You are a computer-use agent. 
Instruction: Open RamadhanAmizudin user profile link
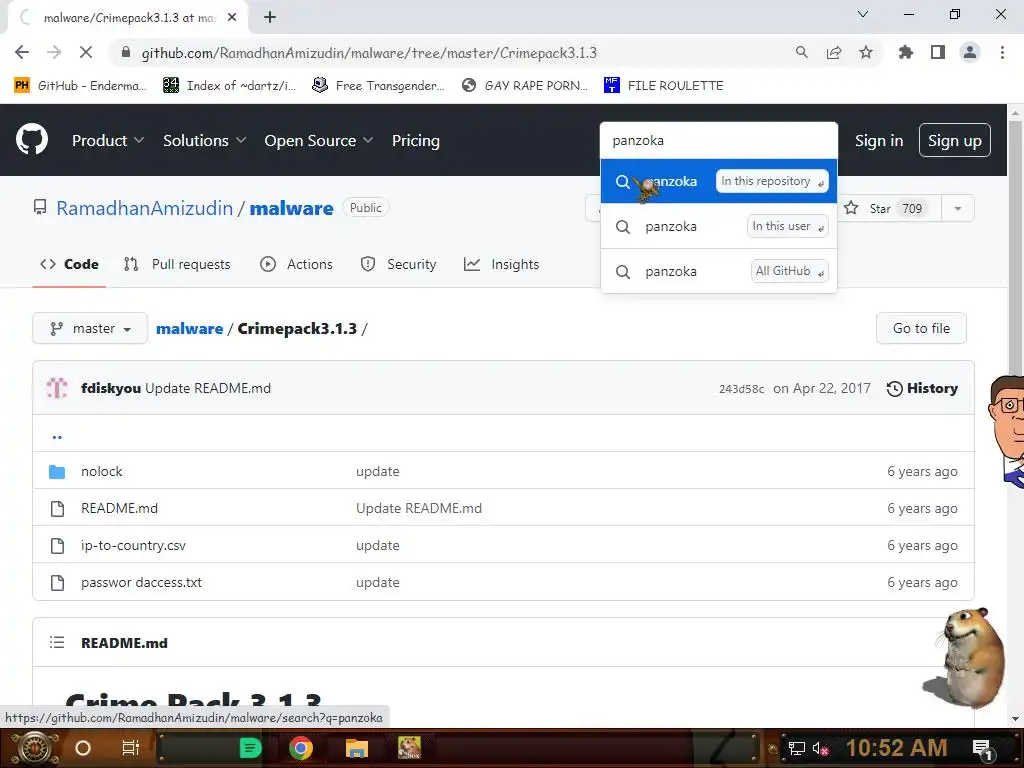[x=144, y=208]
